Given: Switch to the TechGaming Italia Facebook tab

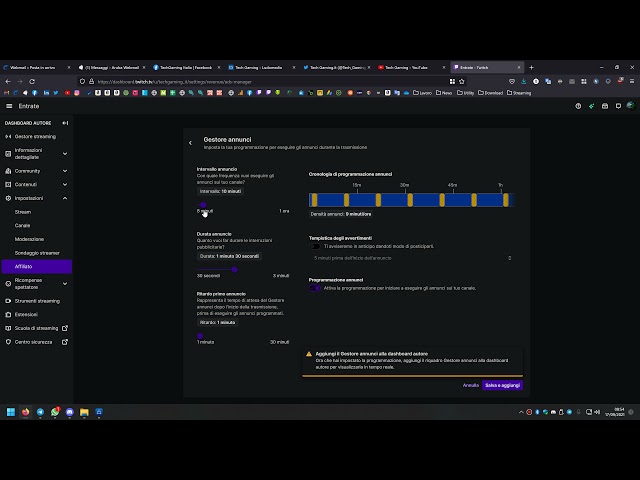Looking at the screenshot, I should [x=186, y=67].
